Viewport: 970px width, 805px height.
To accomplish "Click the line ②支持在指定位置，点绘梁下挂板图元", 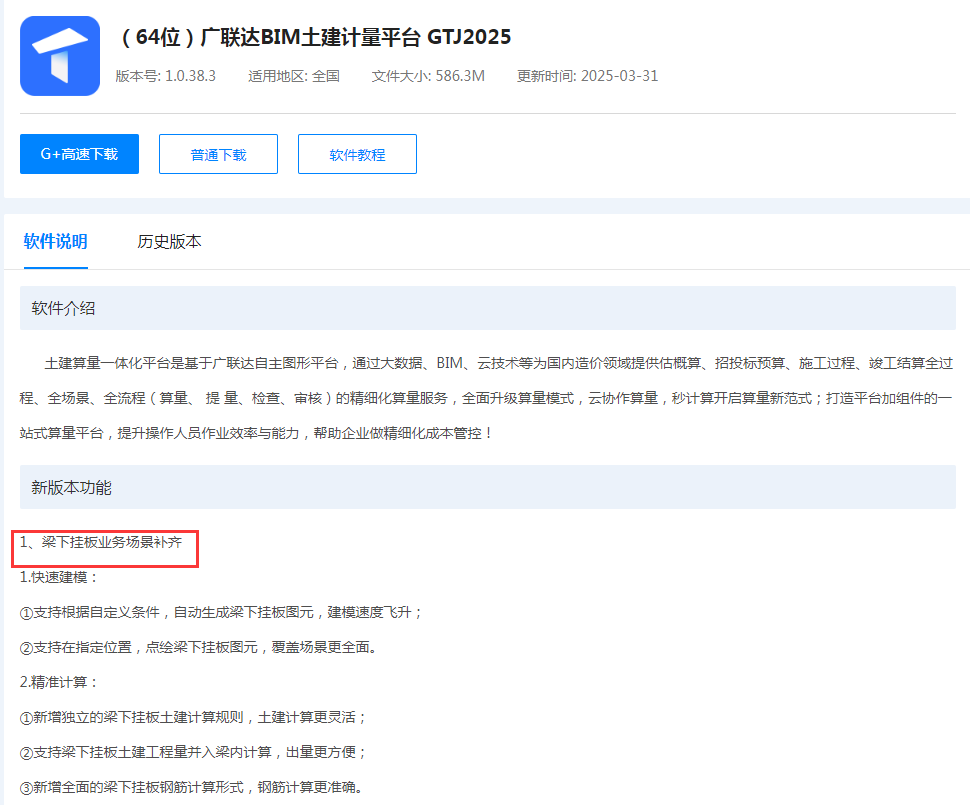I will [199, 647].
